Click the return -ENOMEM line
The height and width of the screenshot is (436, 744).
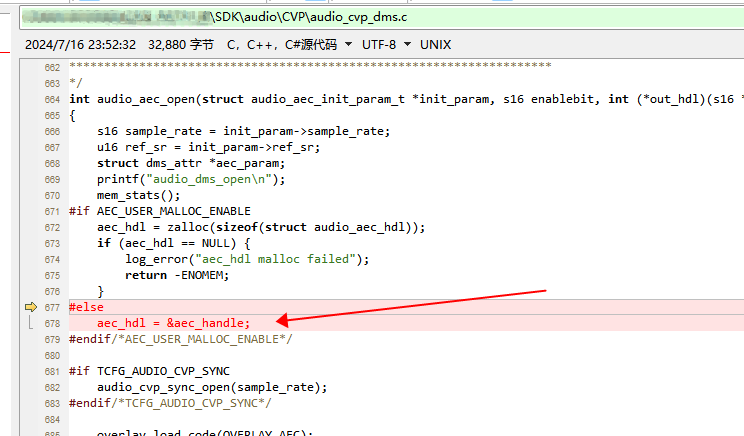pyautogui.click(x=177, y=275)
